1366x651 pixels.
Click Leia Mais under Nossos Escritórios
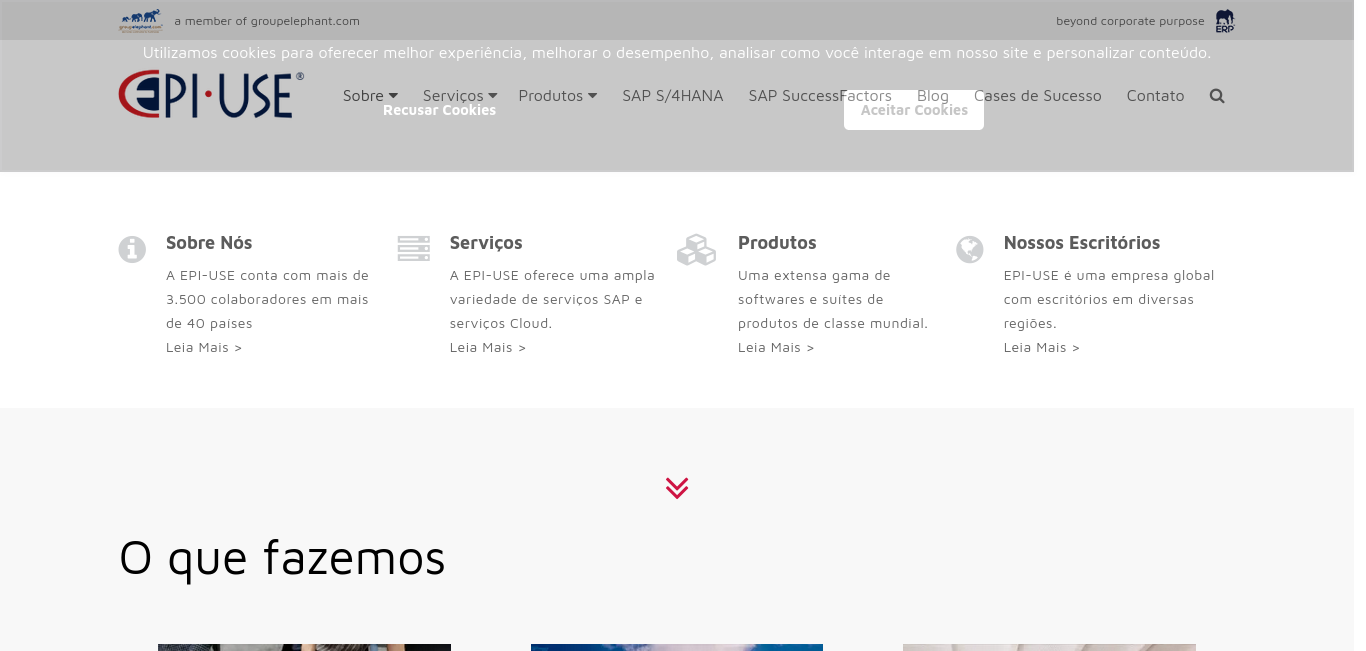(x=1042, y=347)
